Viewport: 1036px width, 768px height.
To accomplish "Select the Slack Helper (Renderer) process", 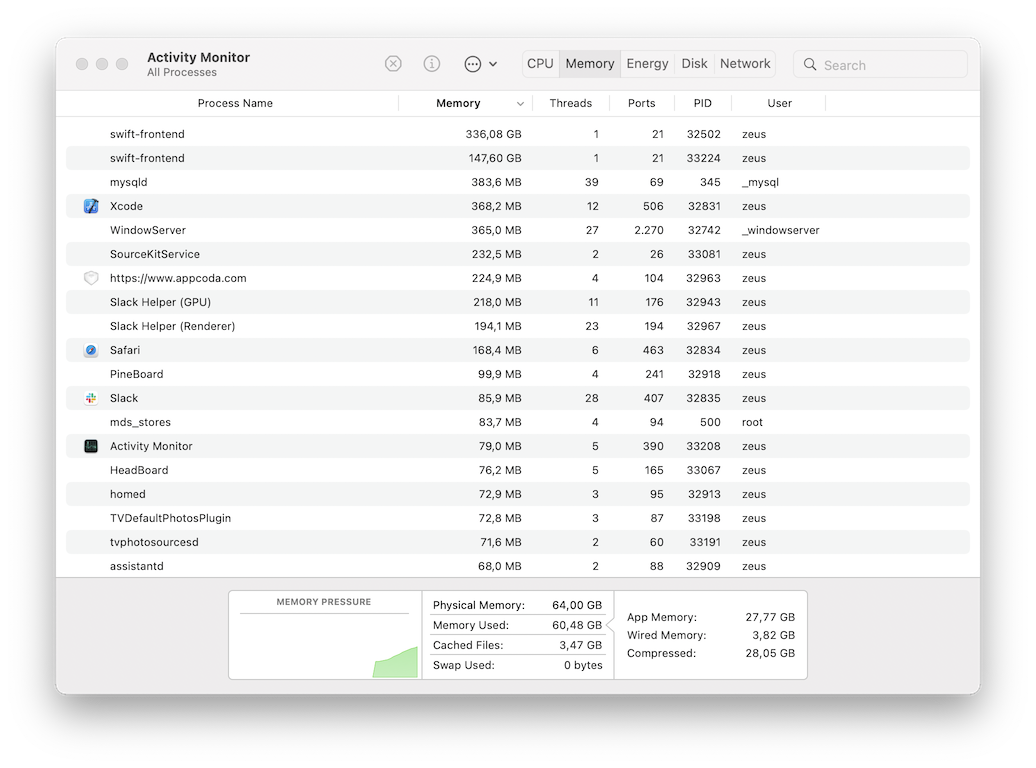I will point(172,326).
